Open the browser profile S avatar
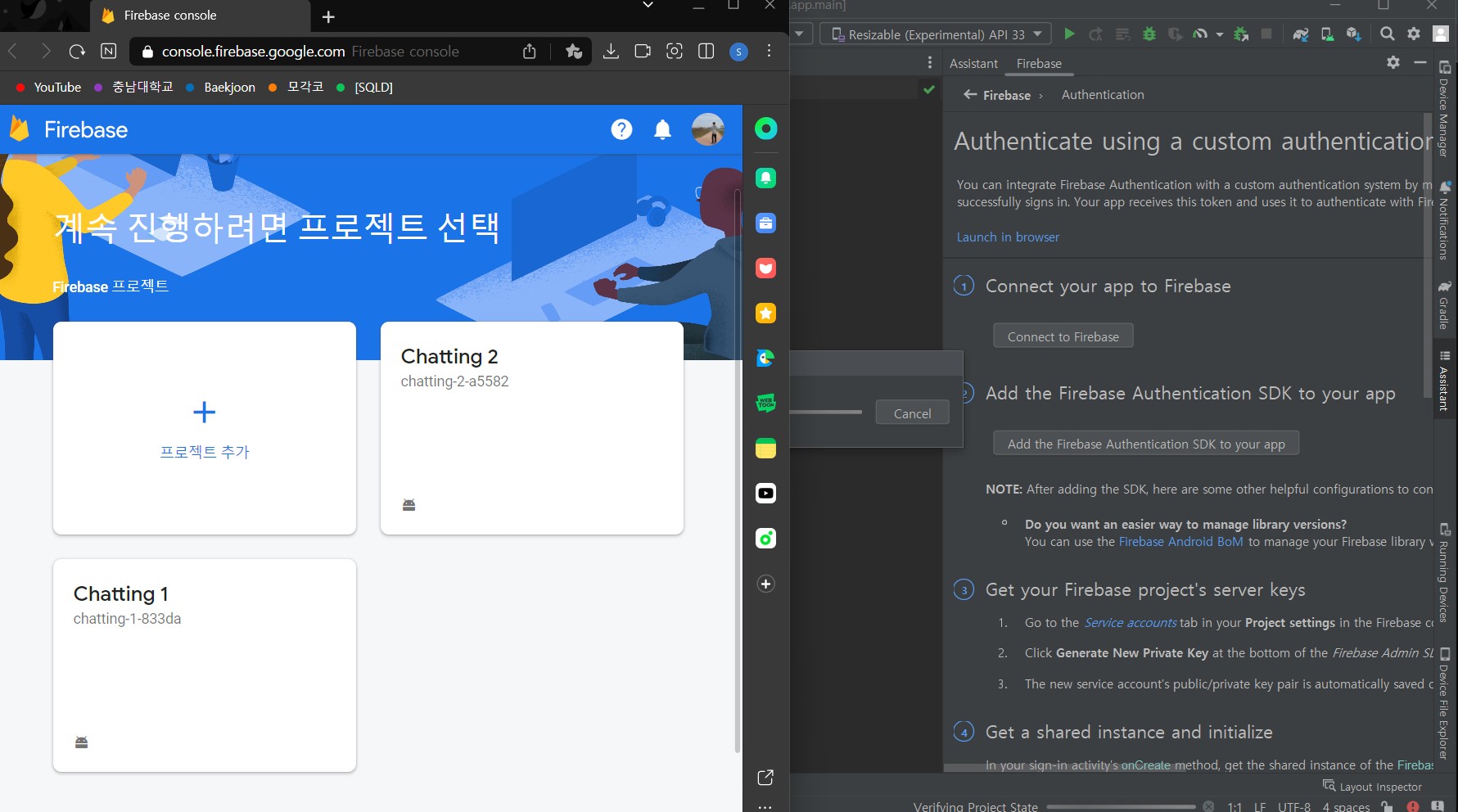1458x812 pixels. pos(738,52)
